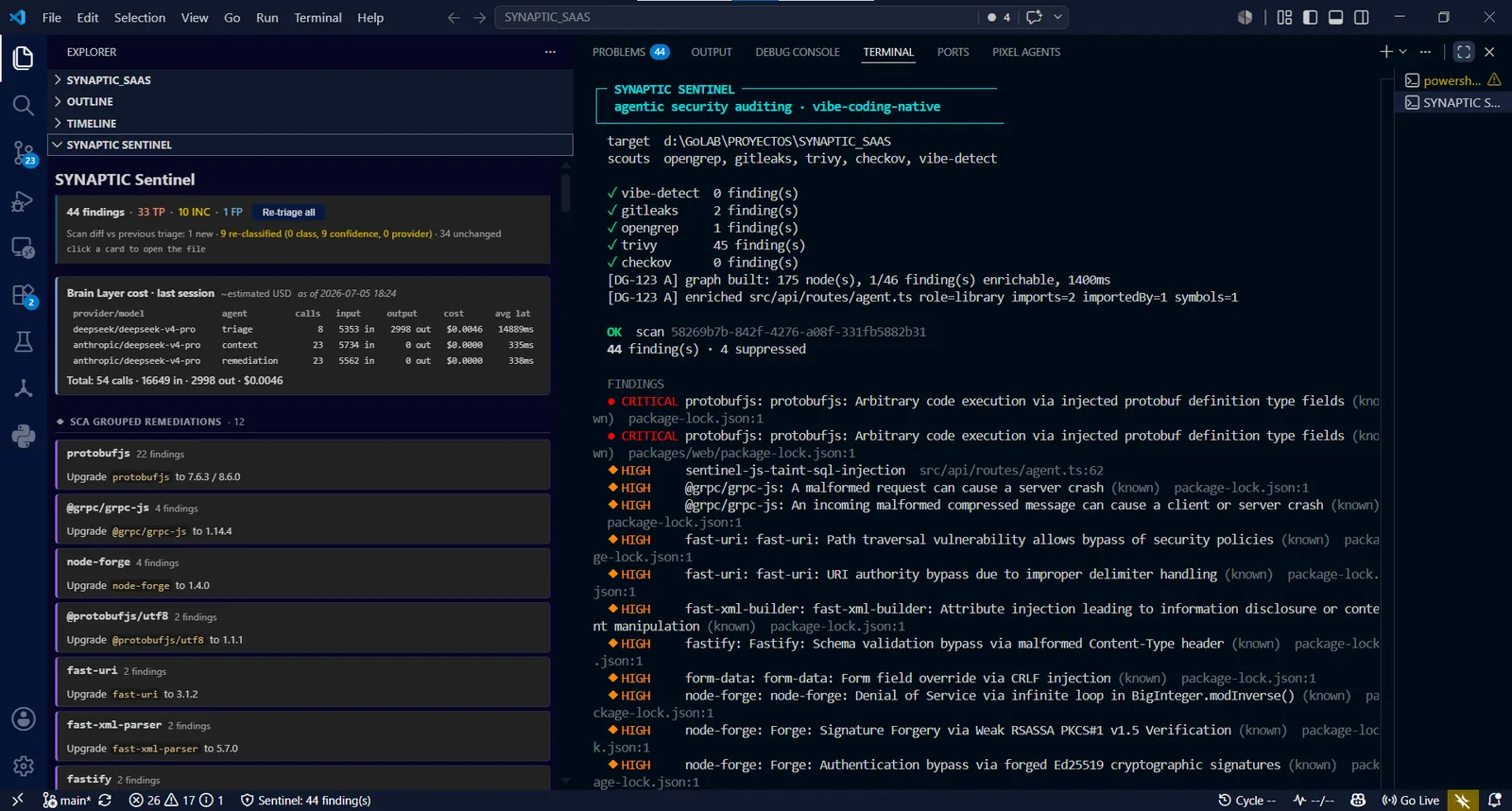This screenshot has width=1512, height=811.
Task: Go back with the left arrow in the title bar
Action: 454,17
